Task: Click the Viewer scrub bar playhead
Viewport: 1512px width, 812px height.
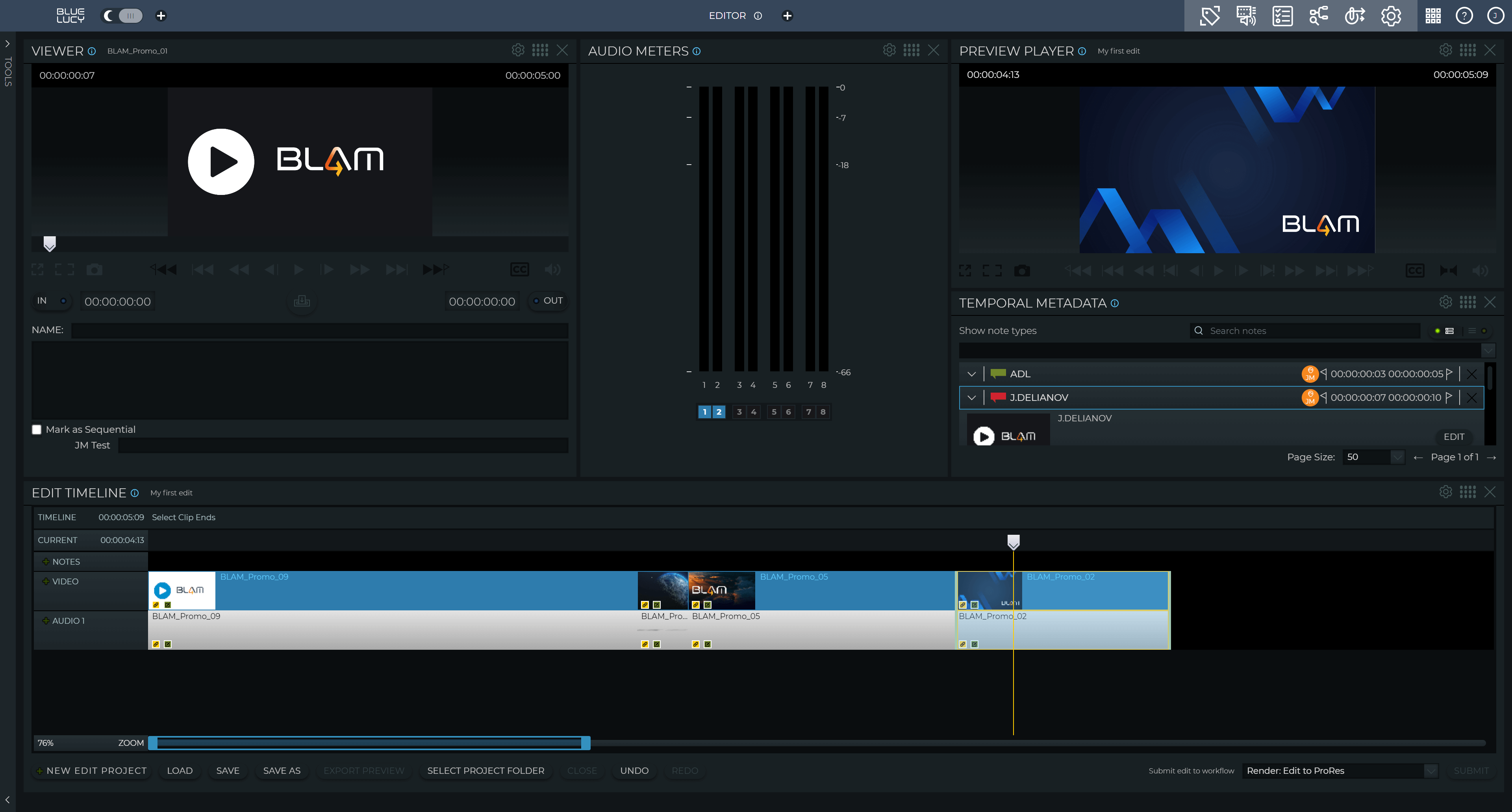Action: 50,244
